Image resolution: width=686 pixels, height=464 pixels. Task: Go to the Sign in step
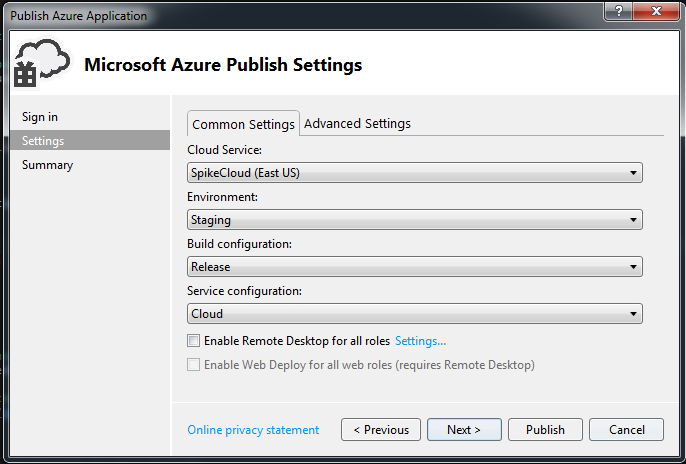40,117
